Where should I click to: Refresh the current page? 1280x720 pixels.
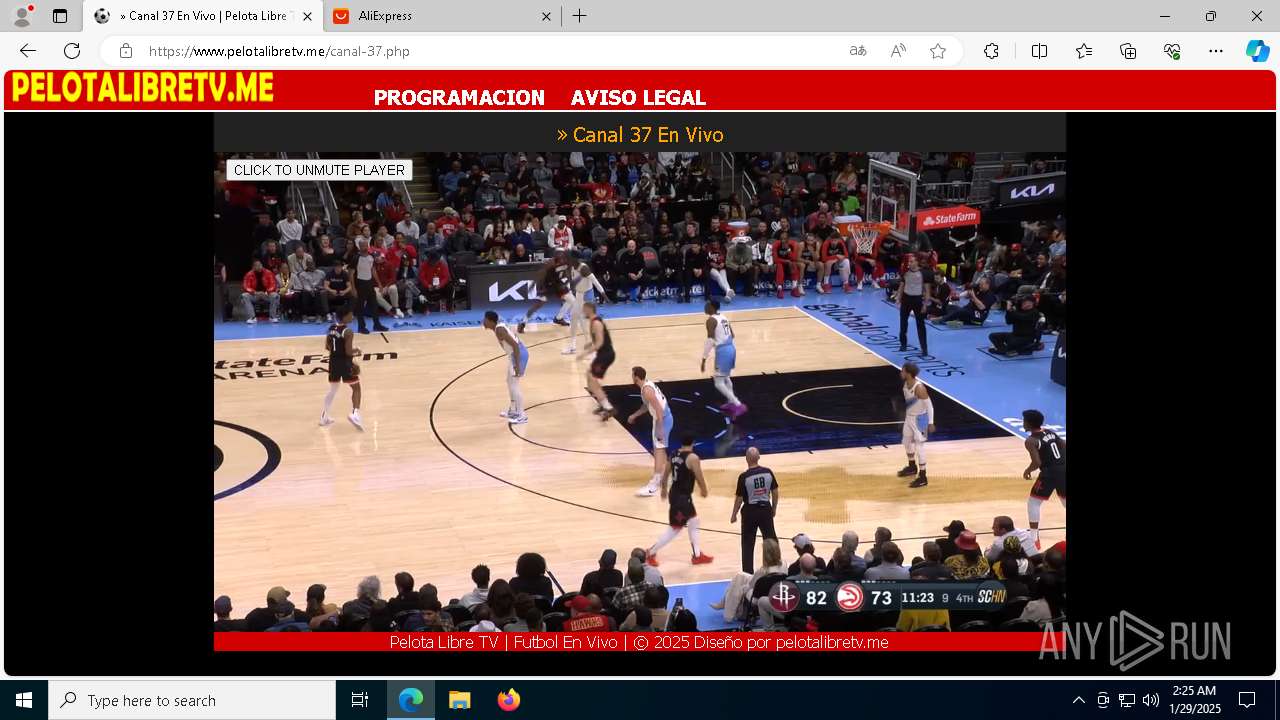[72, 51]
